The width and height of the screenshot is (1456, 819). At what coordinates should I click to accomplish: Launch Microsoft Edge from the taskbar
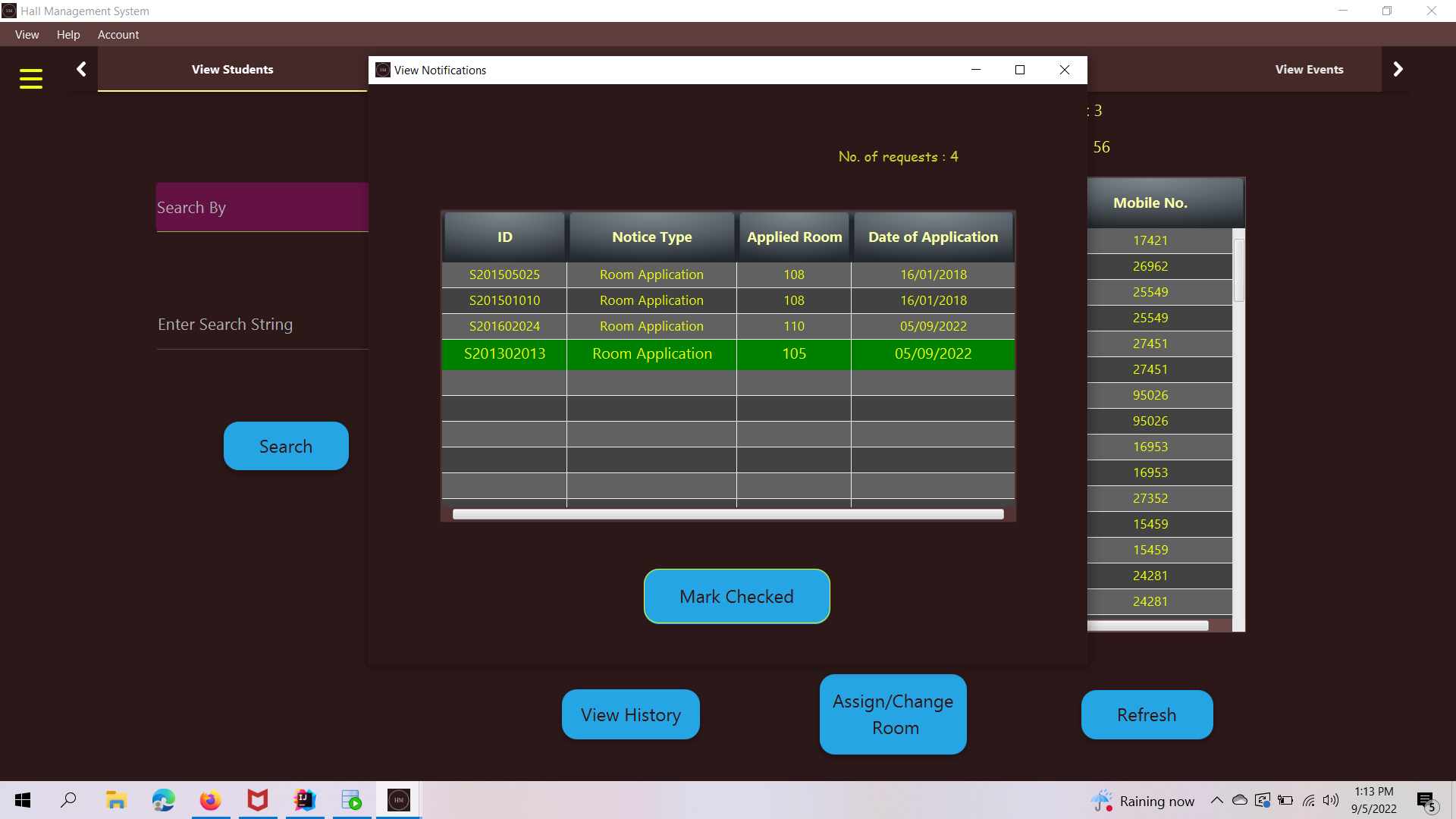[163, 800]
